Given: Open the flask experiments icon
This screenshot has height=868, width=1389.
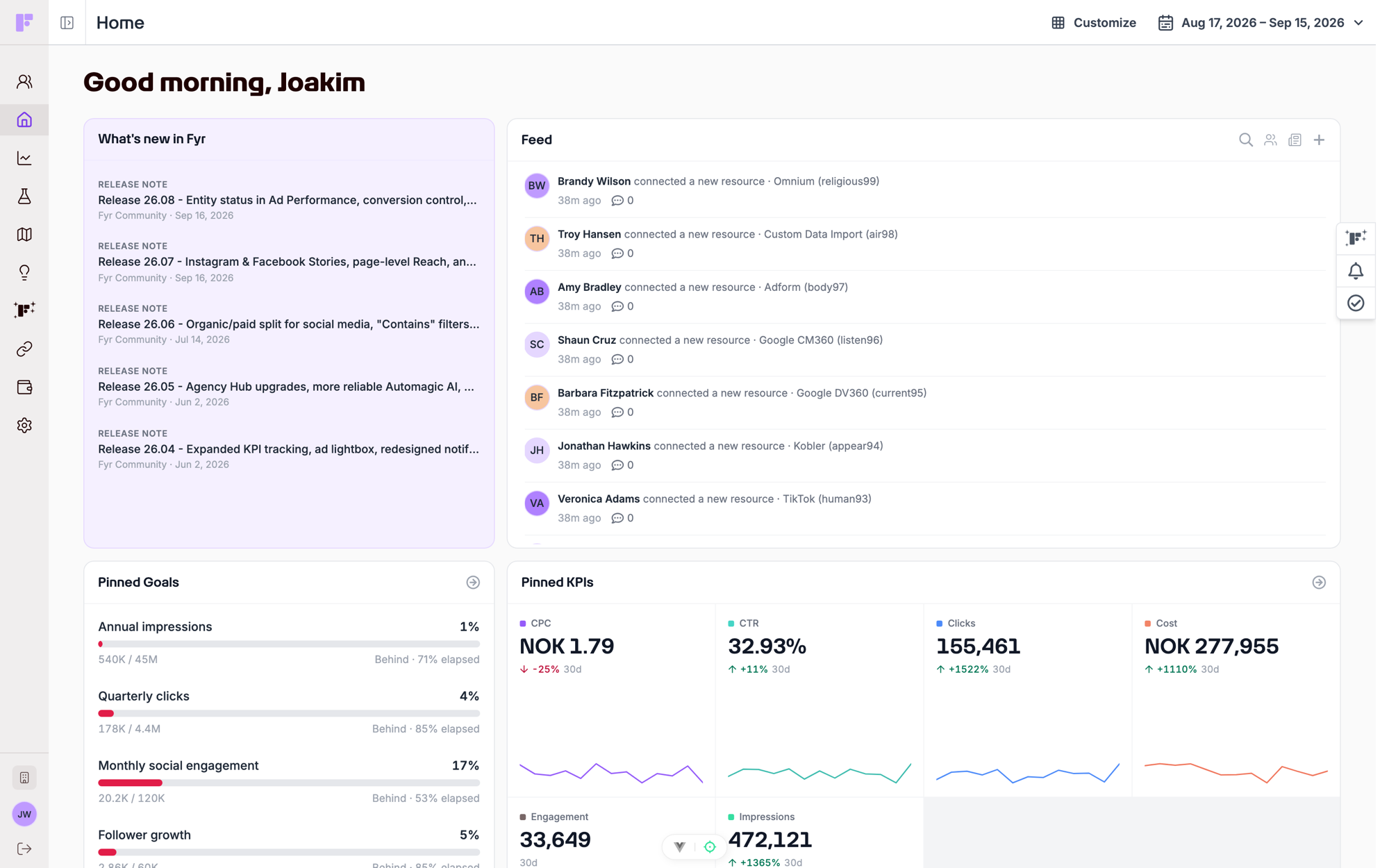Looking at the screenshot, I should click(x=24, y=197).
